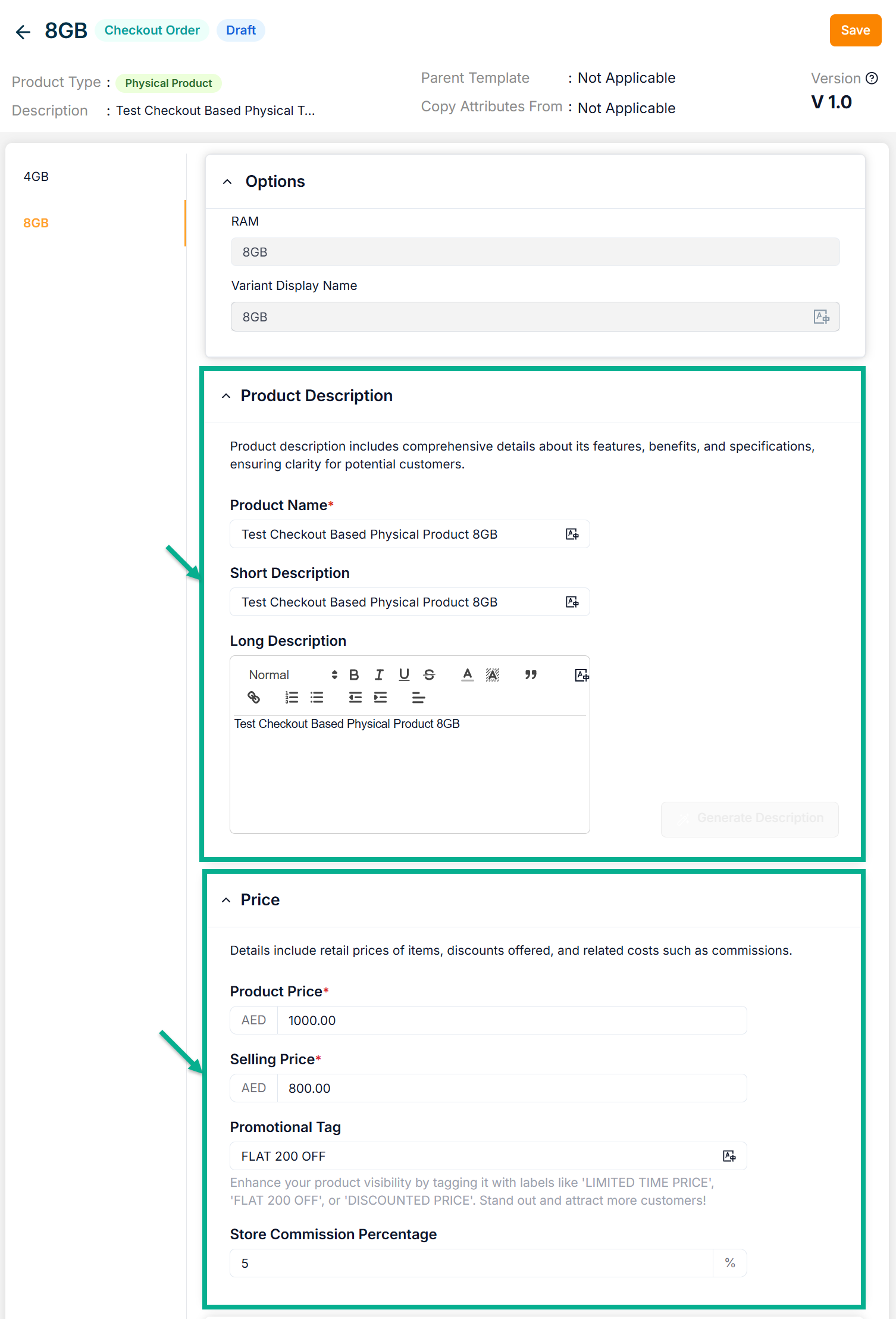896x1319 pixels.
Task: Collapse the Options section
Action: click(227, 182)
